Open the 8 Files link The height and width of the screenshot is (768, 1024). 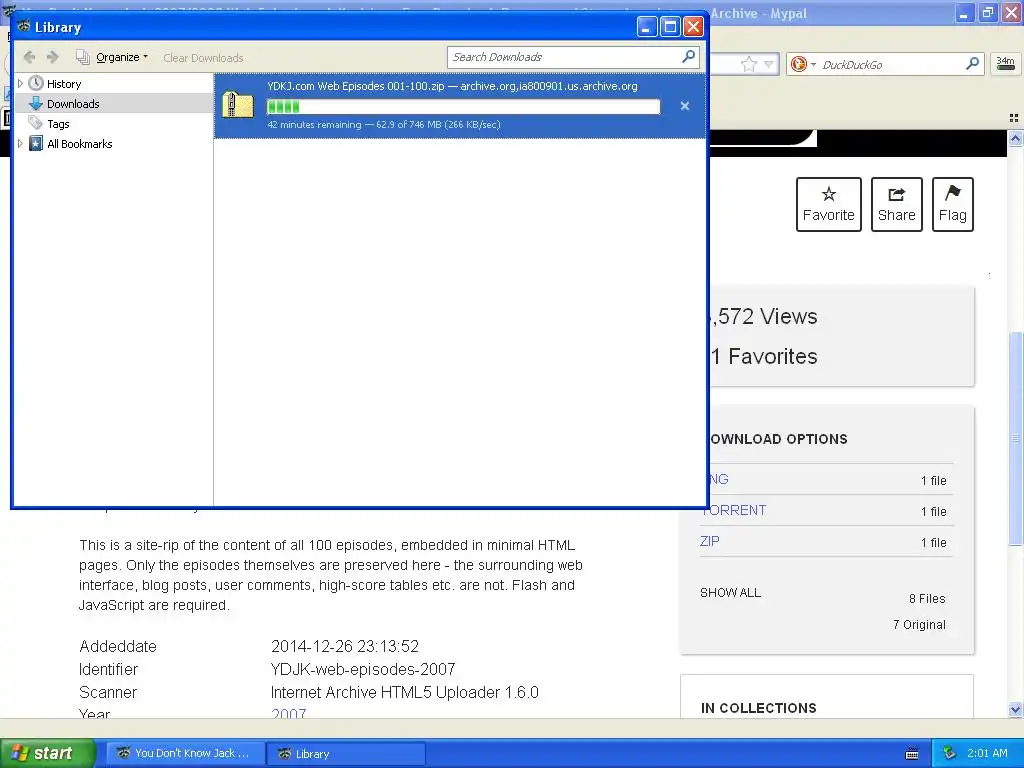(927, 599)
